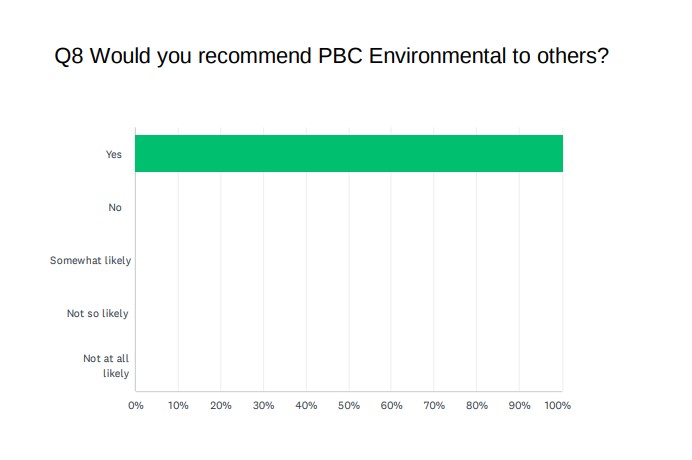Click the 0% axis tick label
The image size is (692, 460).
pyautogui.click(x=136, y=406)
